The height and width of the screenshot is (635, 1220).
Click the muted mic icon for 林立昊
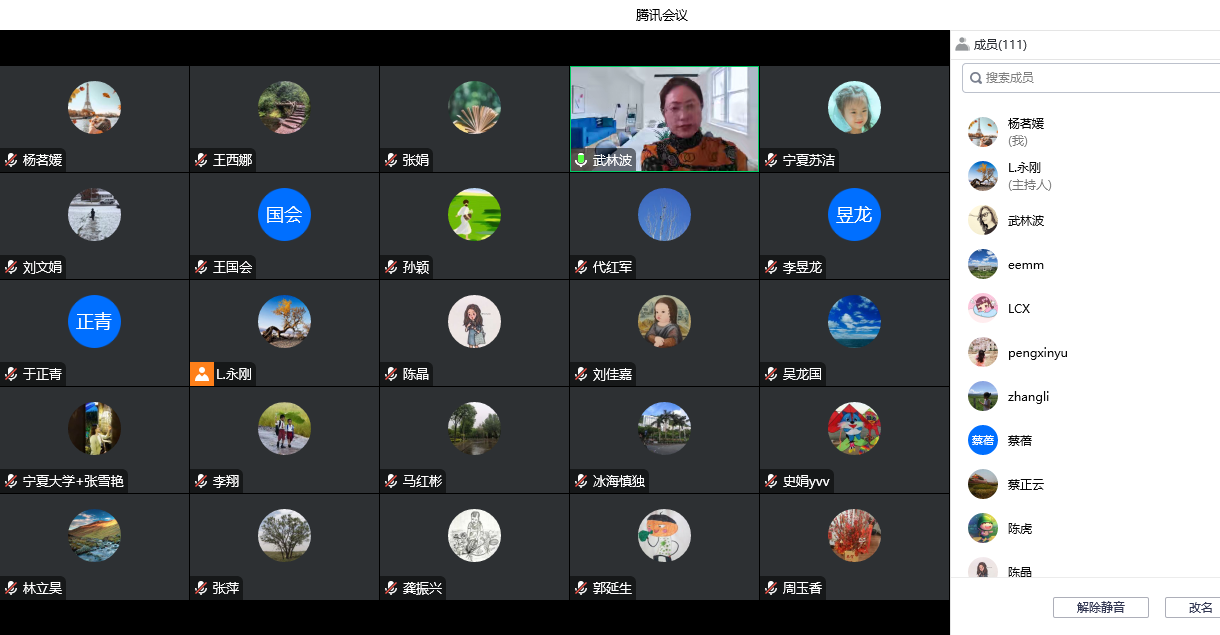(11, 588)
